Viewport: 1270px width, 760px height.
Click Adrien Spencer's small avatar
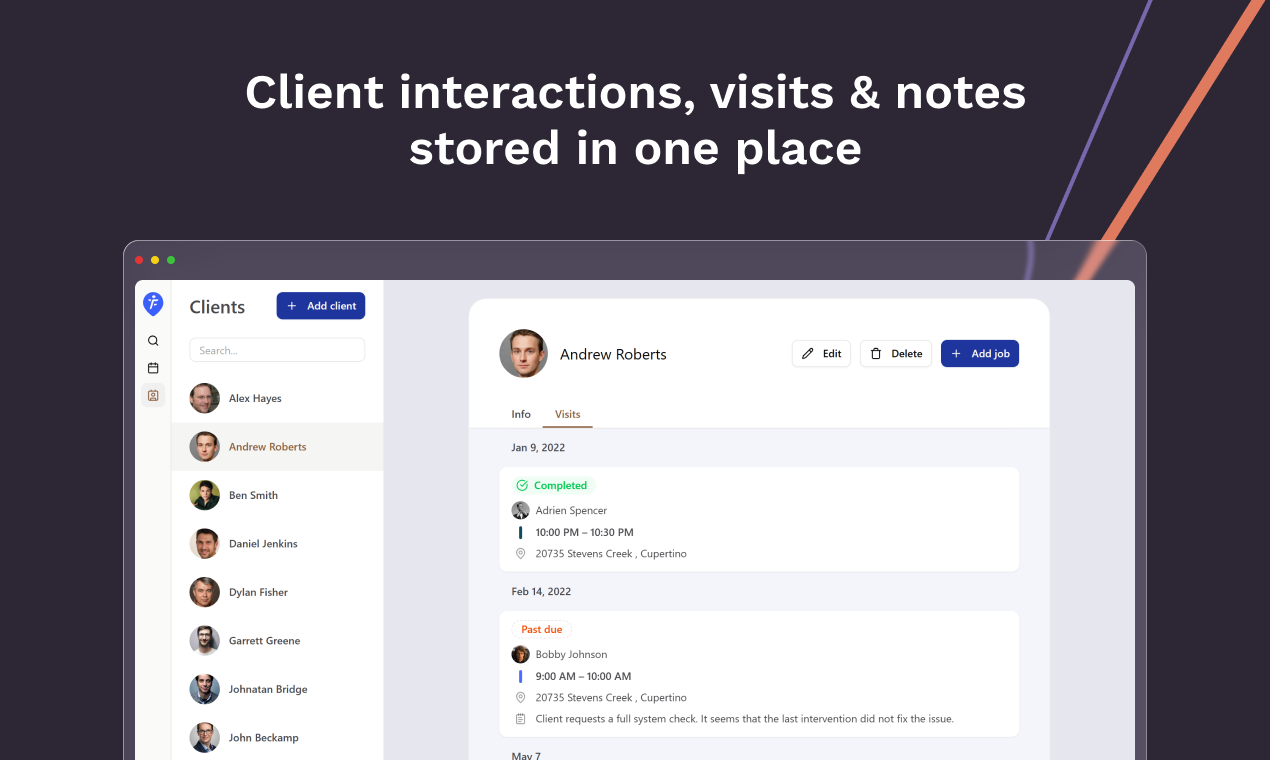520,510
